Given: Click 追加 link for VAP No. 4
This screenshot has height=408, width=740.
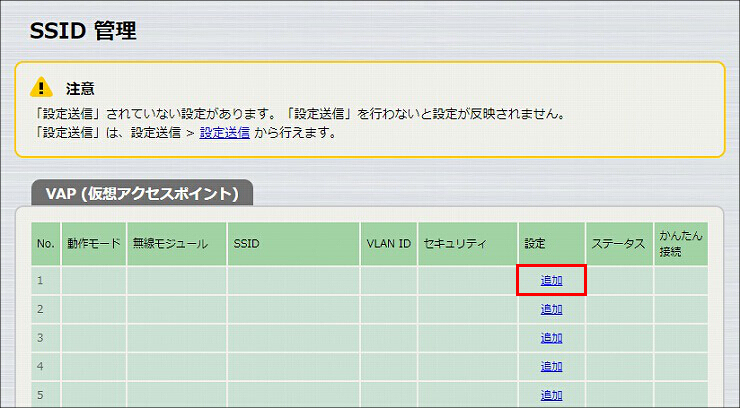Looking at the screenshot, I should coord(551,366).
